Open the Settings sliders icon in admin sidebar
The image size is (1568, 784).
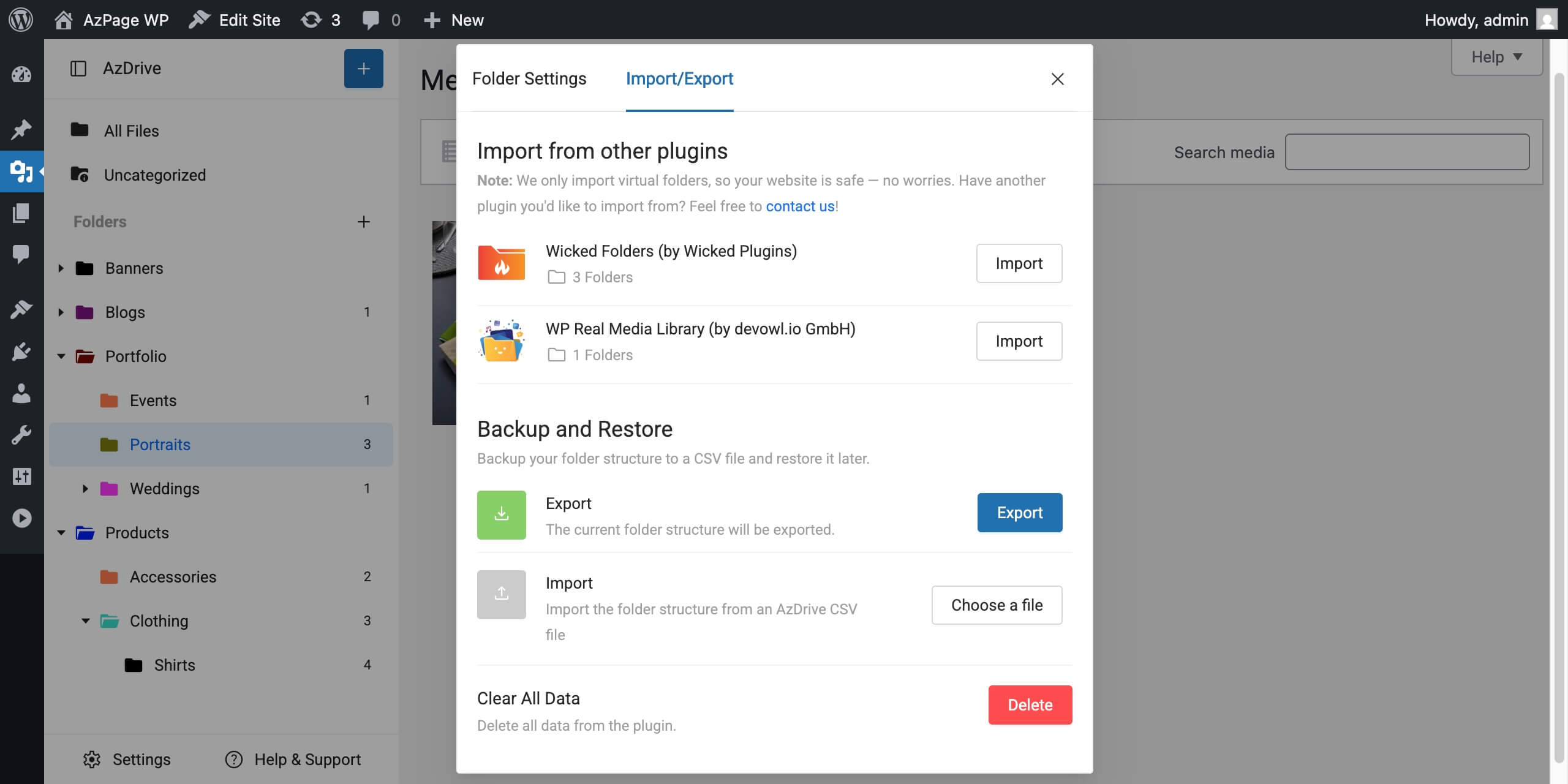(x=21, y=477)
